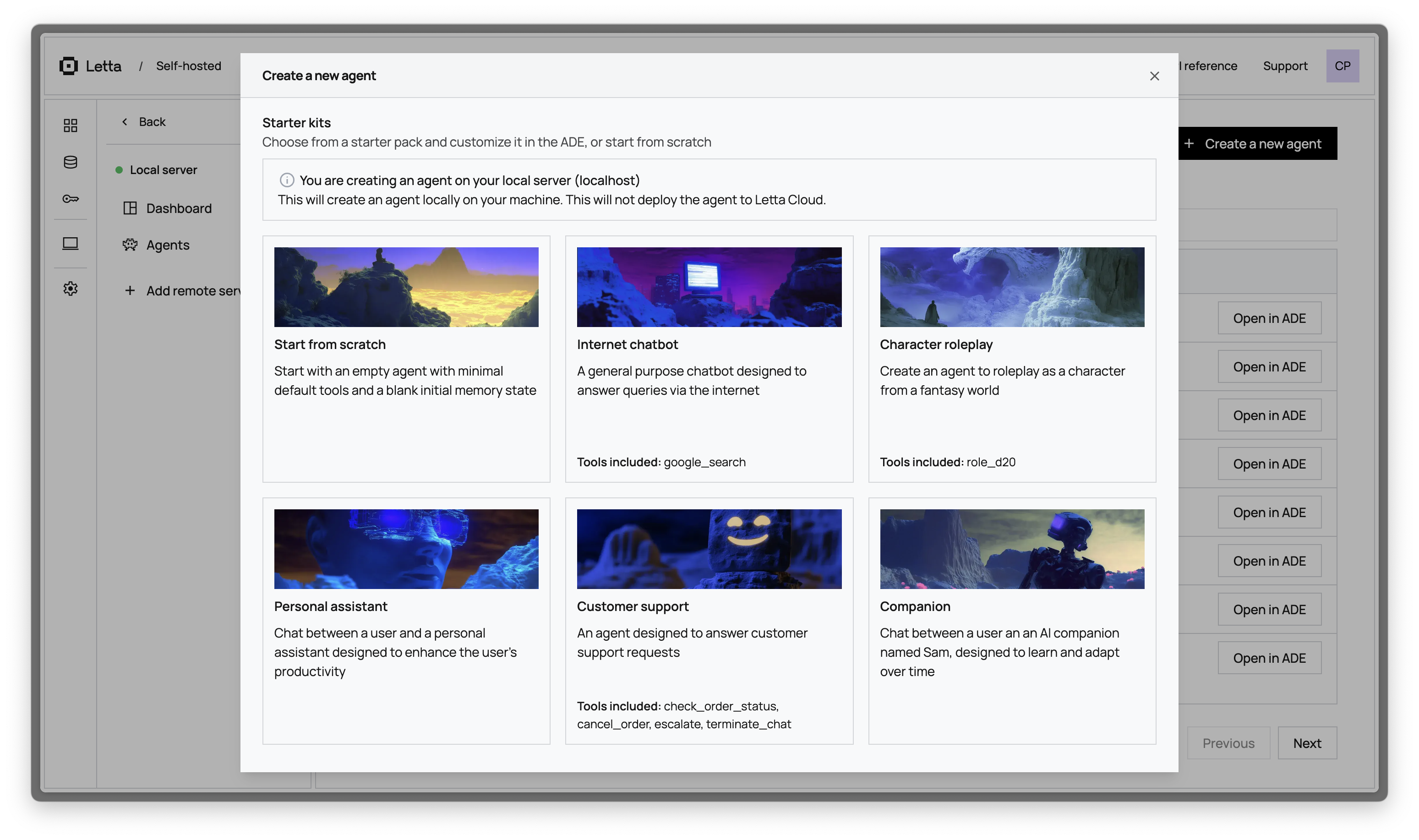The height and width of the screenshot is (840, 1419).
Task: Open the grid projects icon in sidebar
Action: [x=70, y=125]
